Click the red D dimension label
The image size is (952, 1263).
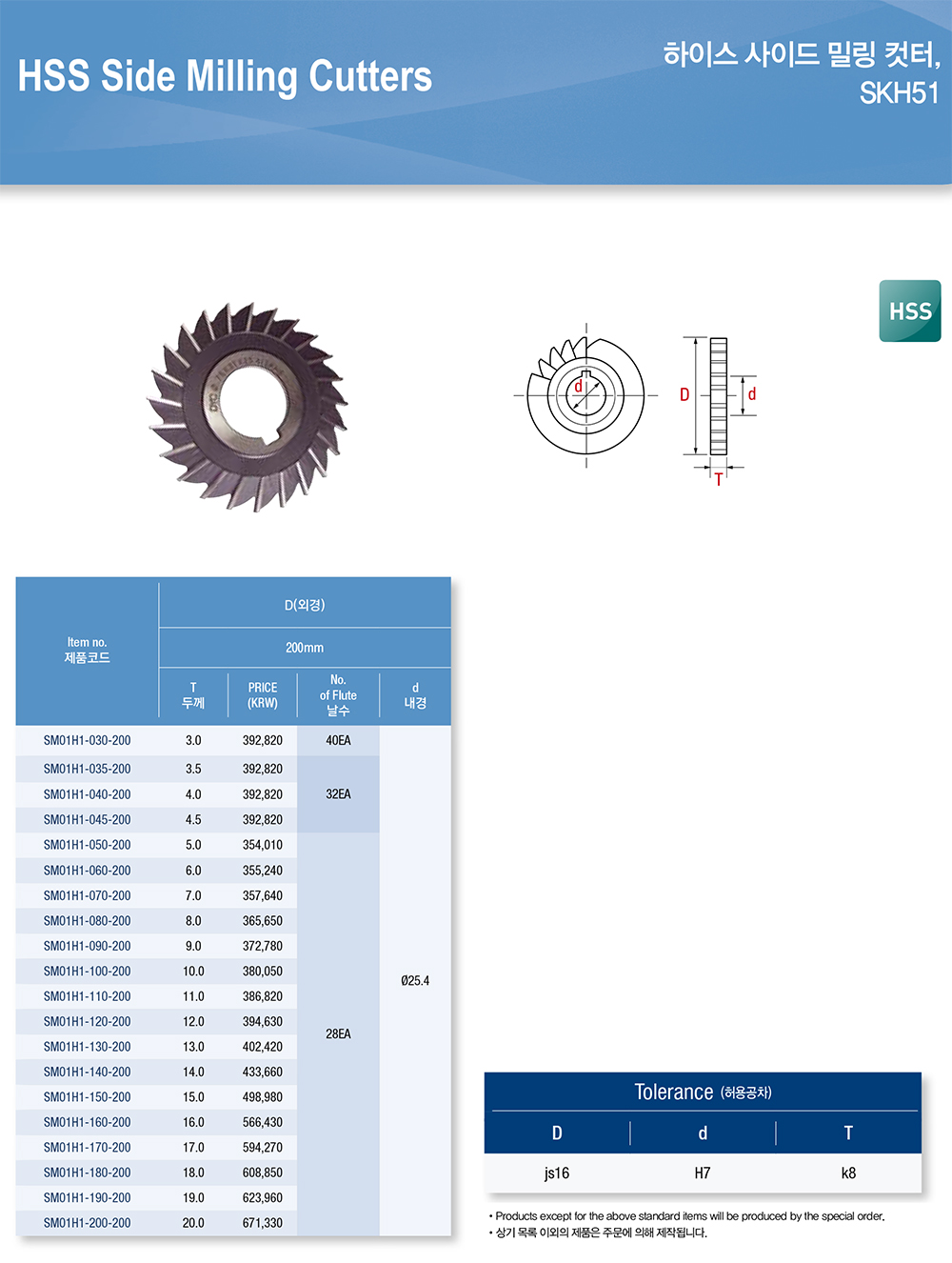pos(684,394)
